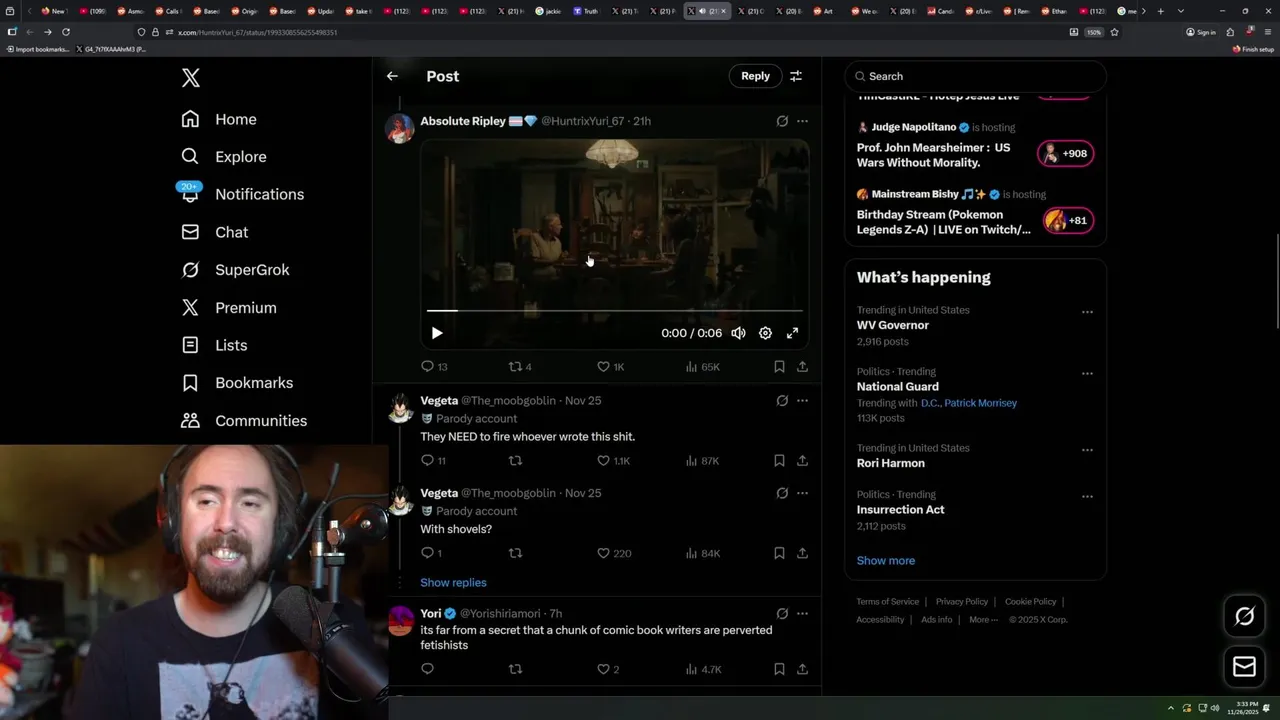Image resolution: width=1280 pixels, height=720 pixels.
Task: Open video settings gear
Action: tap(765, 333)
